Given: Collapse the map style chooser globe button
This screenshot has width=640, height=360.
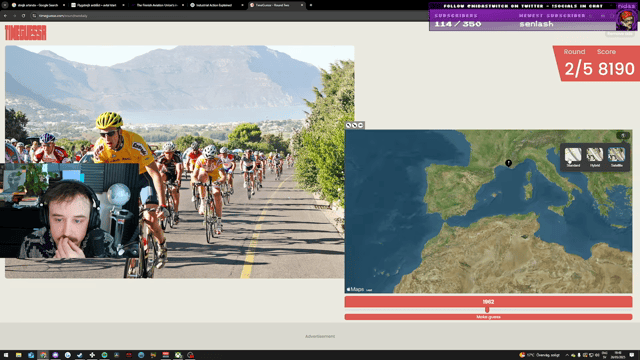Looking at the screenshot, I should pyautogui.click(x=623, y=136).
